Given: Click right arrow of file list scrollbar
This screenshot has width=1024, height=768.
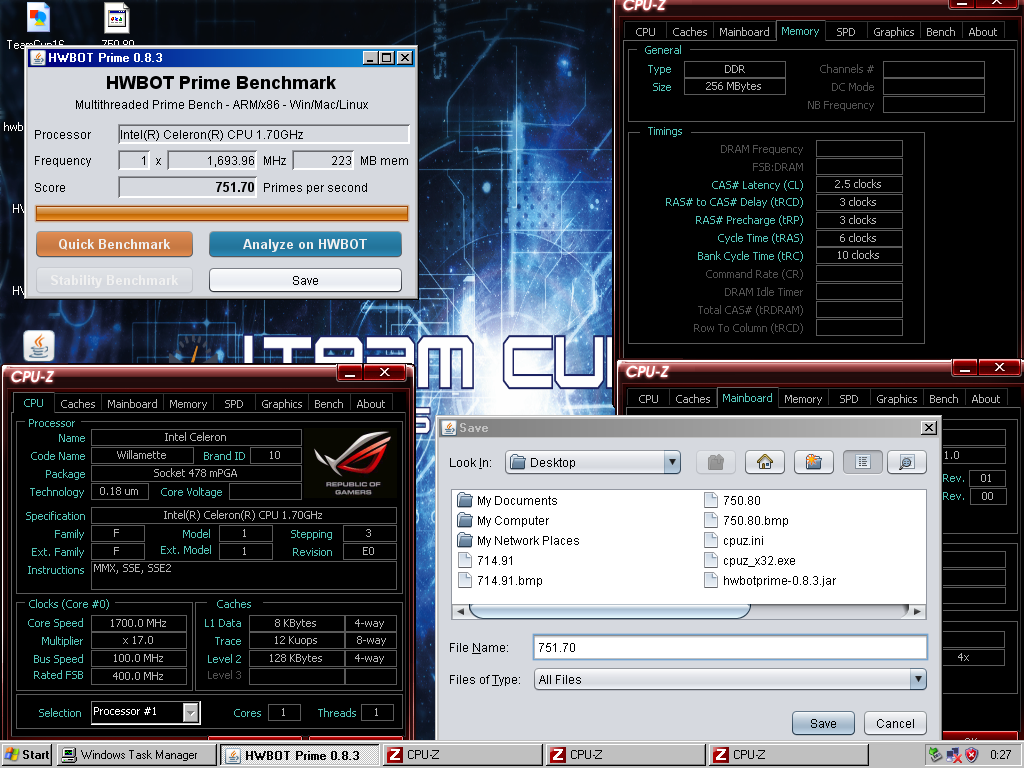Looking at the screenshot, I should (917, 611).
